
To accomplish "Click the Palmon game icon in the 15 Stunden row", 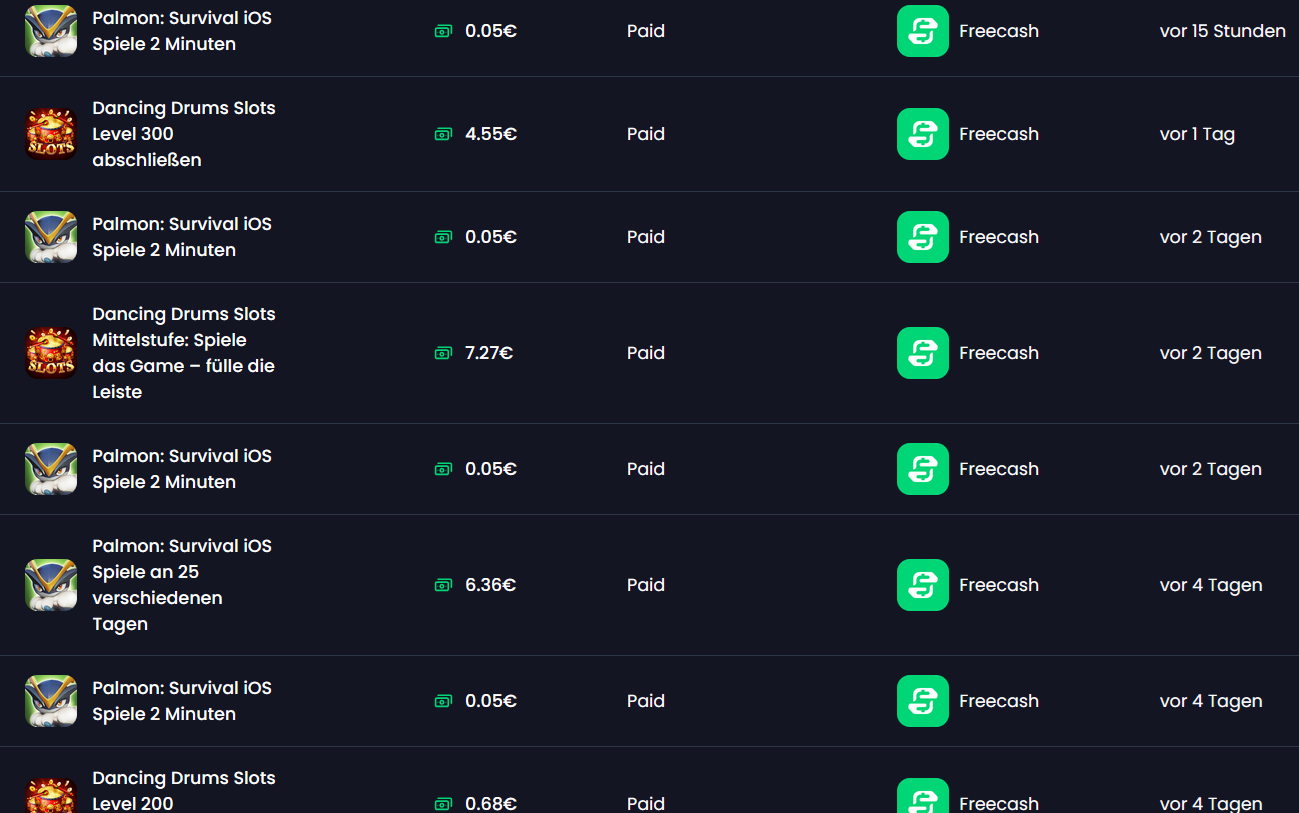I will coord(51,31).
